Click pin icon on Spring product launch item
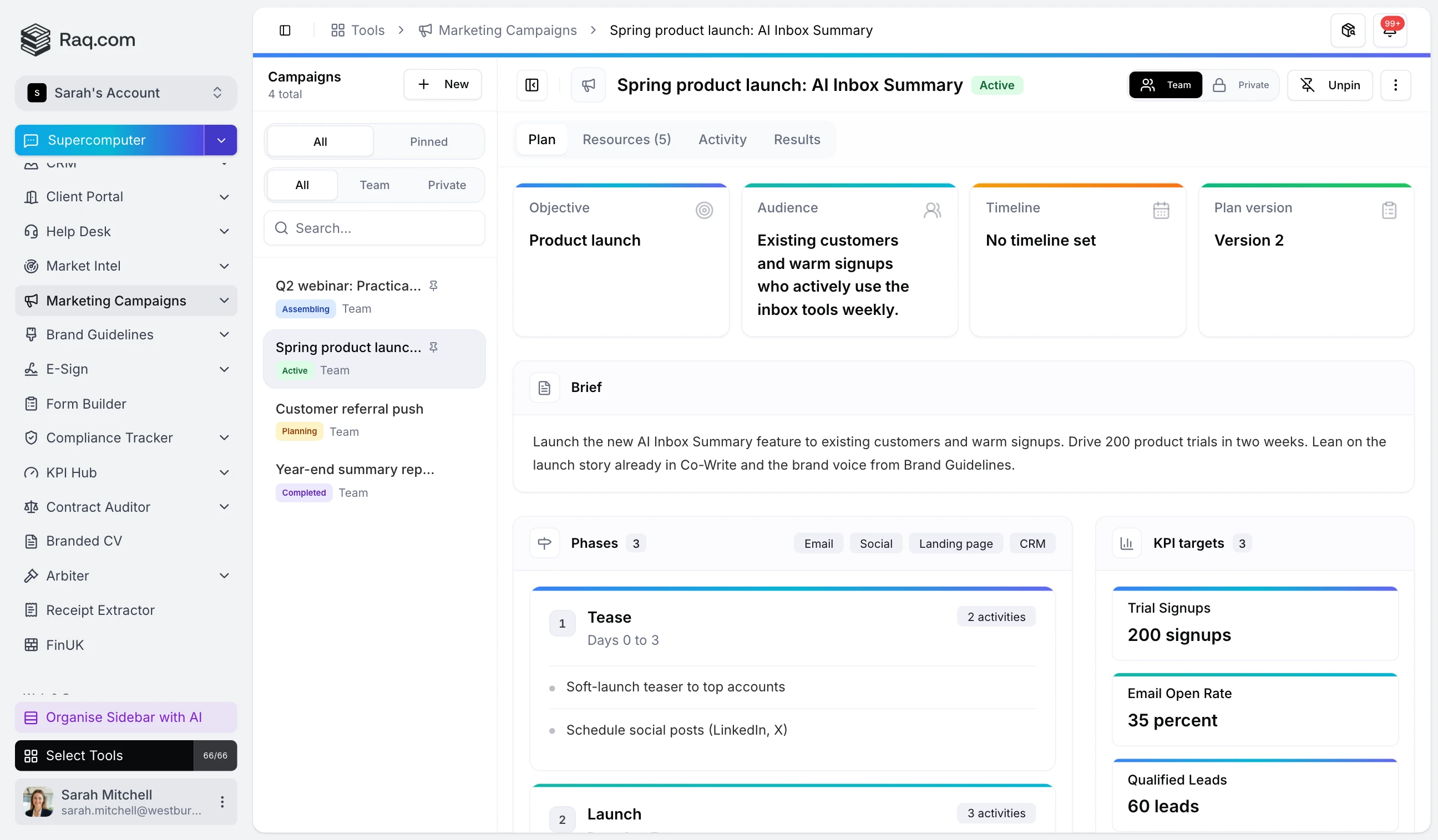 click(x=433, y=347)
